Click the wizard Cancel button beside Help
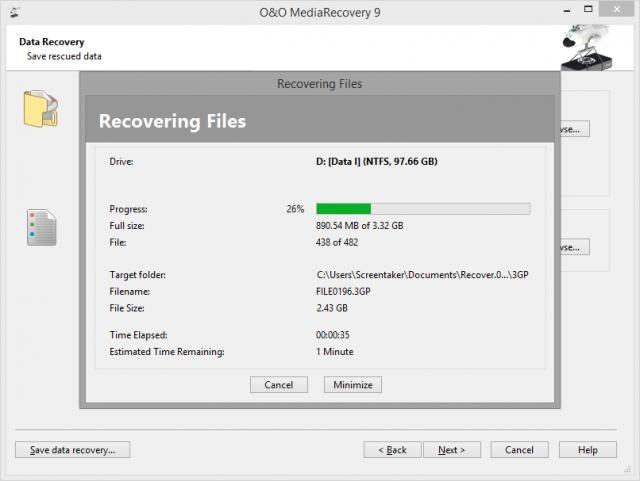 click(x=519, y=450)
